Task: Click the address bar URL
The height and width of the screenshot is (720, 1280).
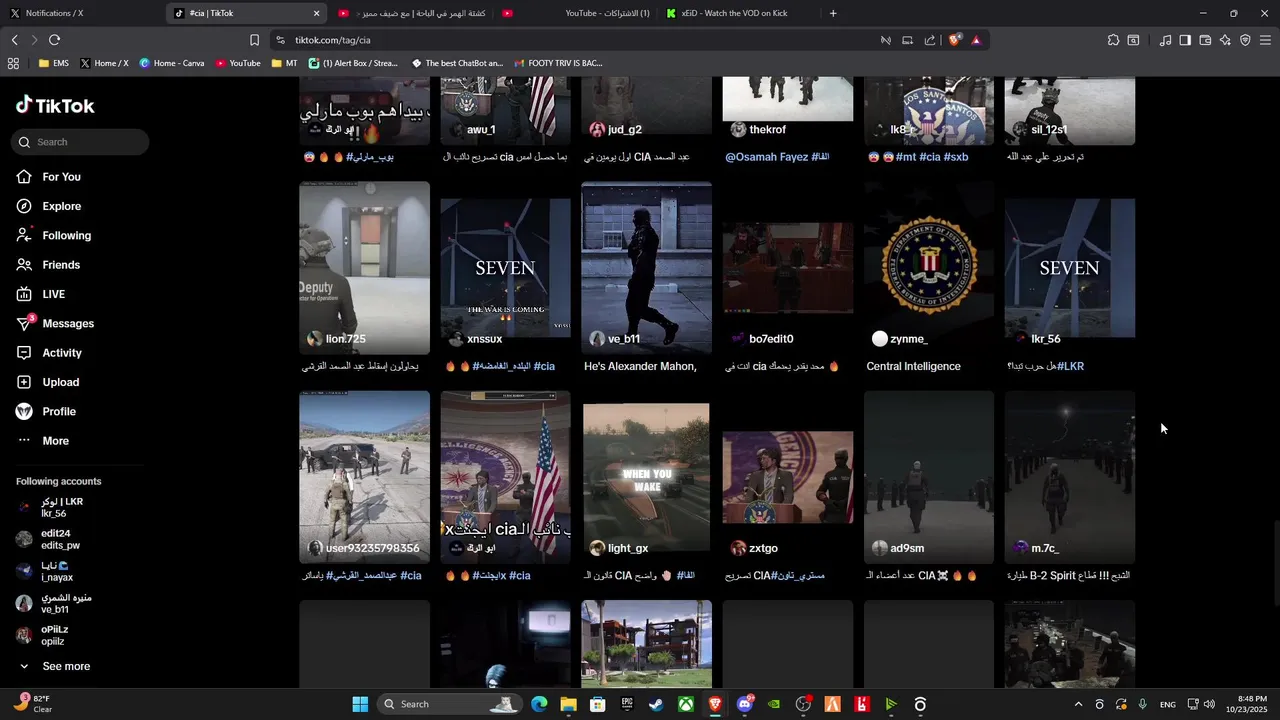Action: (332, 40)
